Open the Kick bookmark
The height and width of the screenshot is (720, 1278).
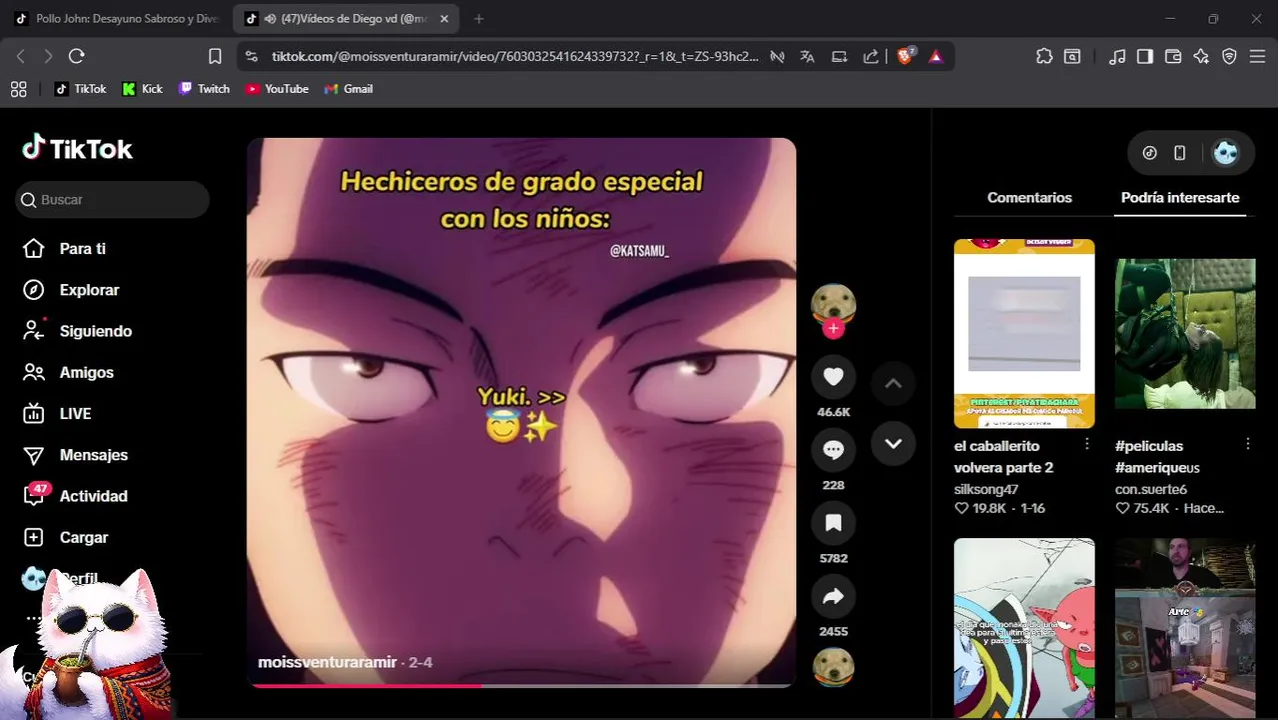(x=142, y=89)
